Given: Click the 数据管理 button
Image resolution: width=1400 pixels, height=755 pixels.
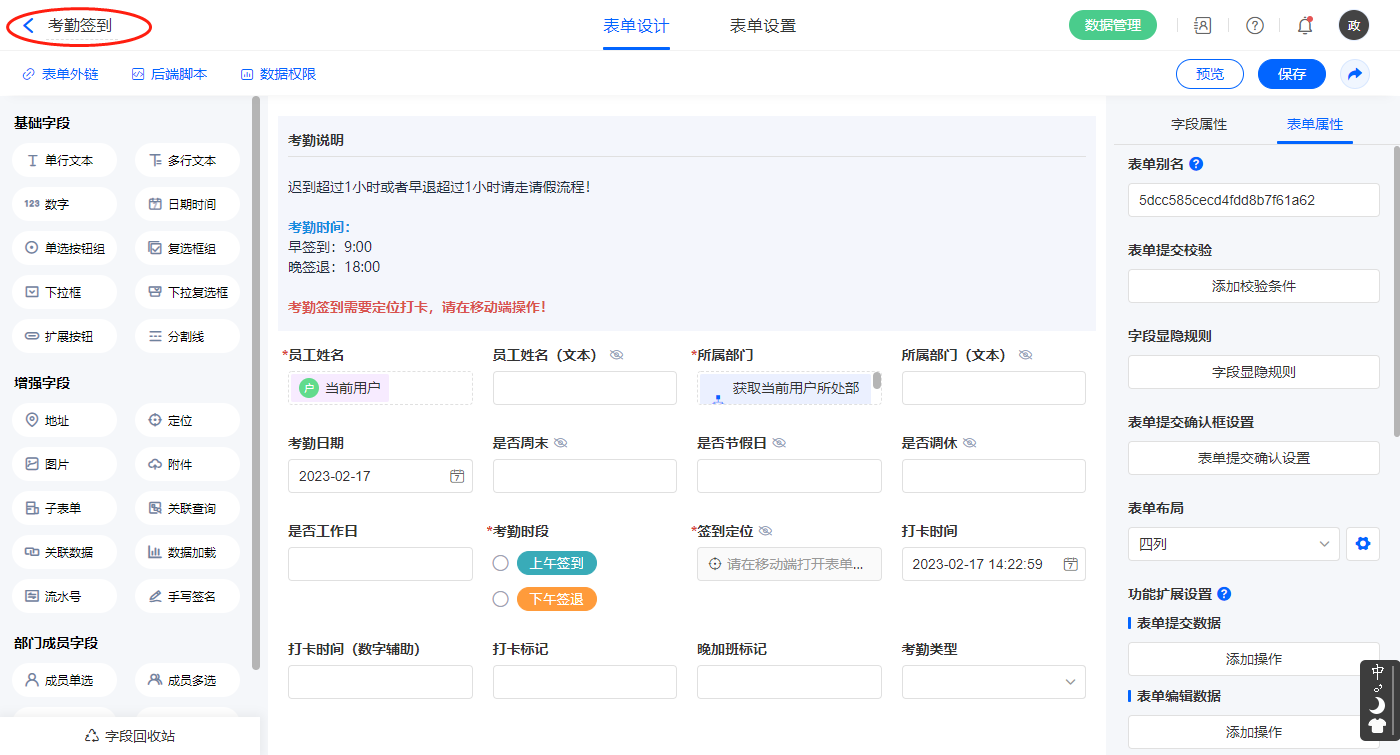Looking at the screenshot, I should 1112,26.
